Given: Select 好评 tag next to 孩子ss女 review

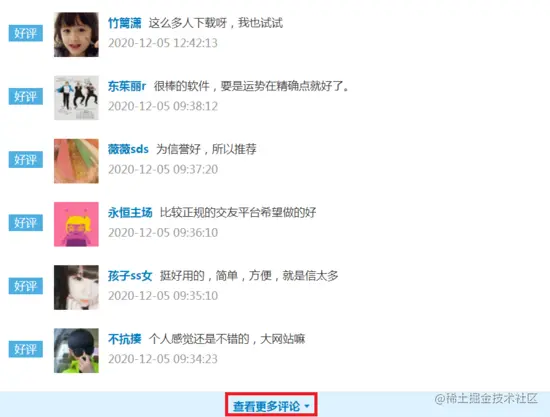Looking at the screenshot, I should coord(26,286).
